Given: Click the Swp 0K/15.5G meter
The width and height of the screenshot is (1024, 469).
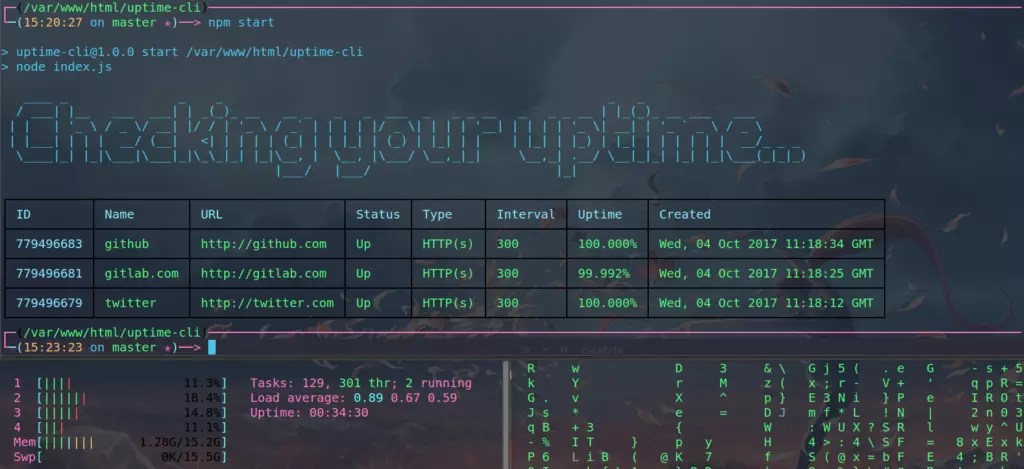Looking at the screenshot, I should pos(120,457).
